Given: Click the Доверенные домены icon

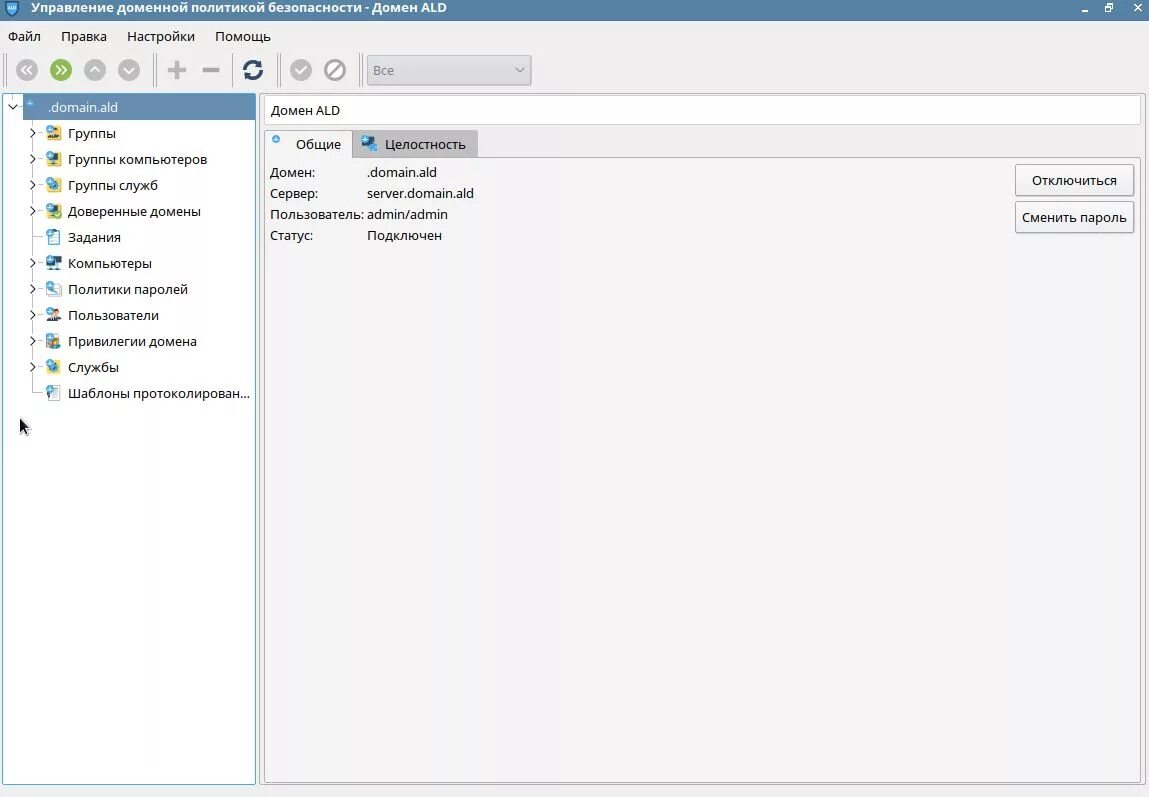Looking at the screenshot, I should pos(53,211).
